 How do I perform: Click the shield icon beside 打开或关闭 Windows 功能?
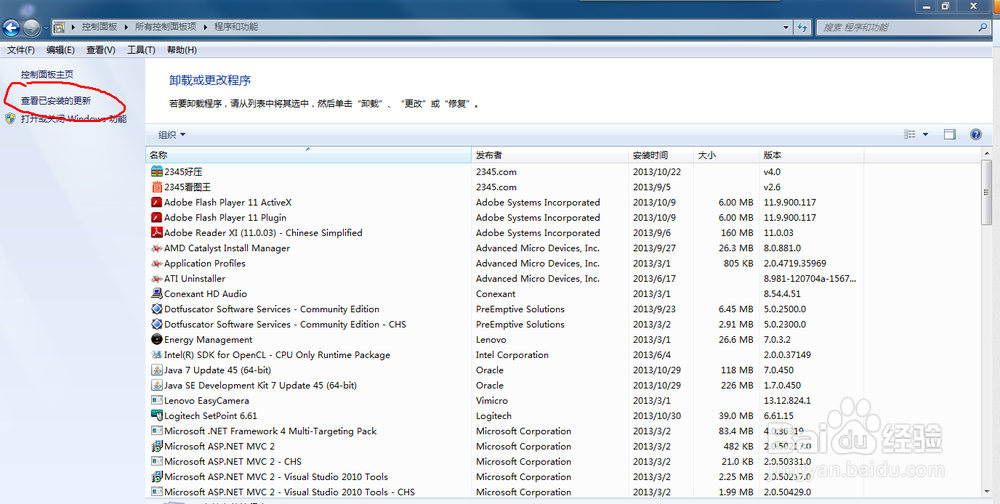click(10, 119)
